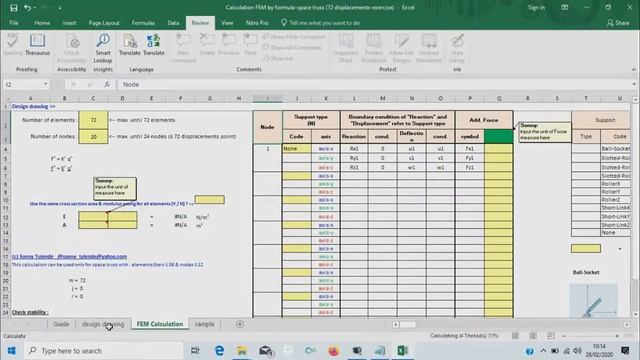Viewport: 640px width, 360px height.
Task: Click Tell me what you want to do
Action: (x=320, y=23)
